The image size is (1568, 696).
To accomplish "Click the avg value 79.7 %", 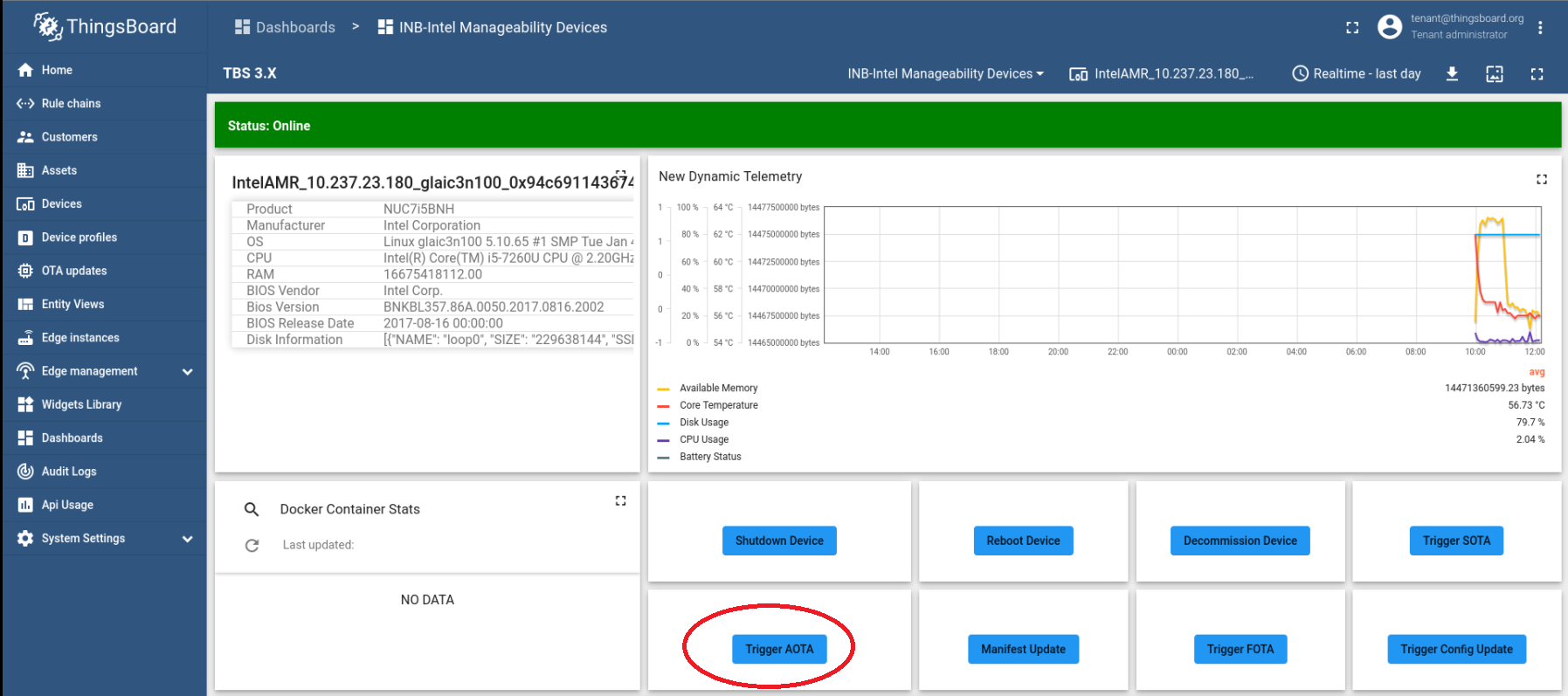I will [x=1530, y=423].
